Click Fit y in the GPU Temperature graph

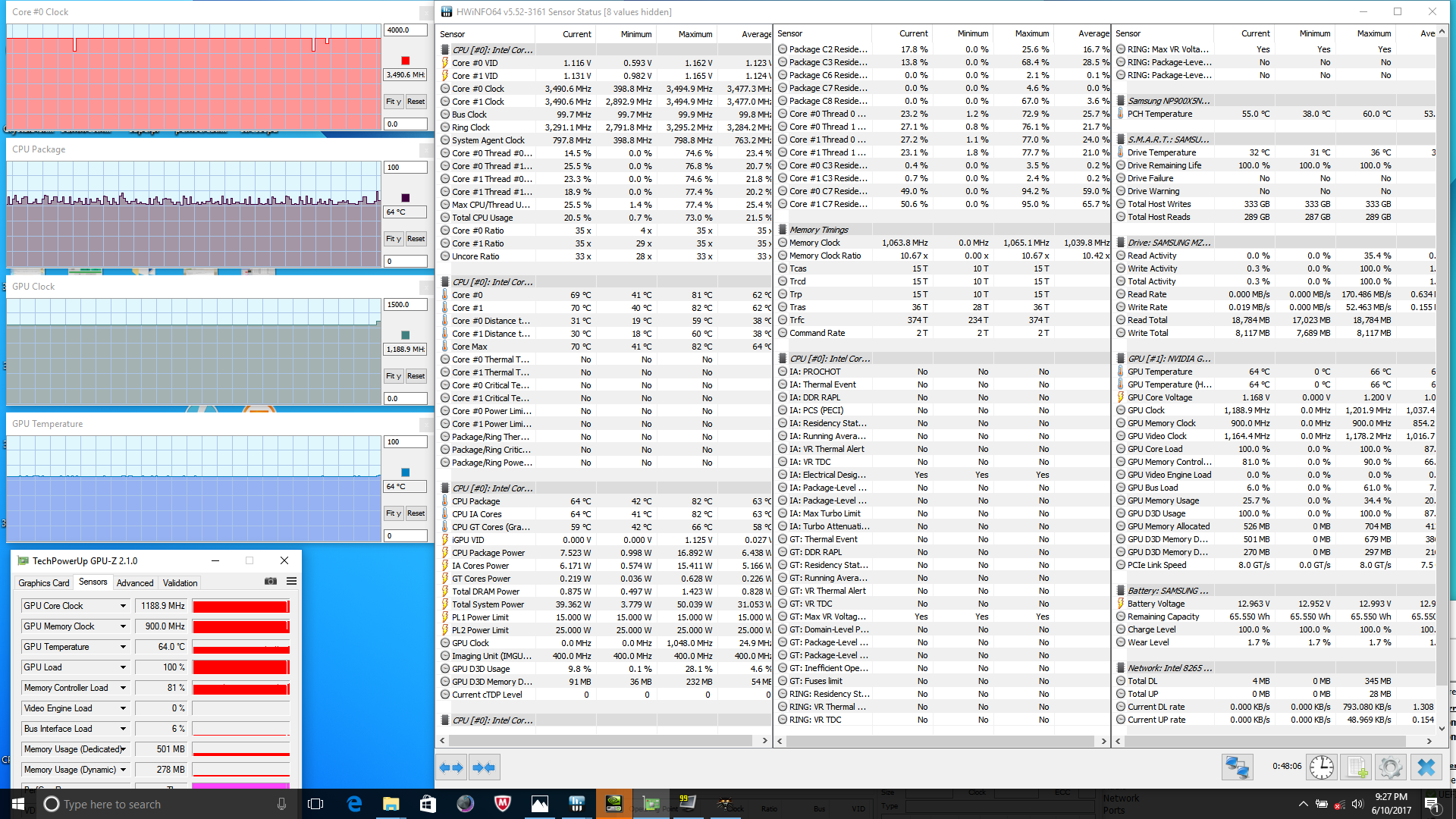tap(394, 513)
